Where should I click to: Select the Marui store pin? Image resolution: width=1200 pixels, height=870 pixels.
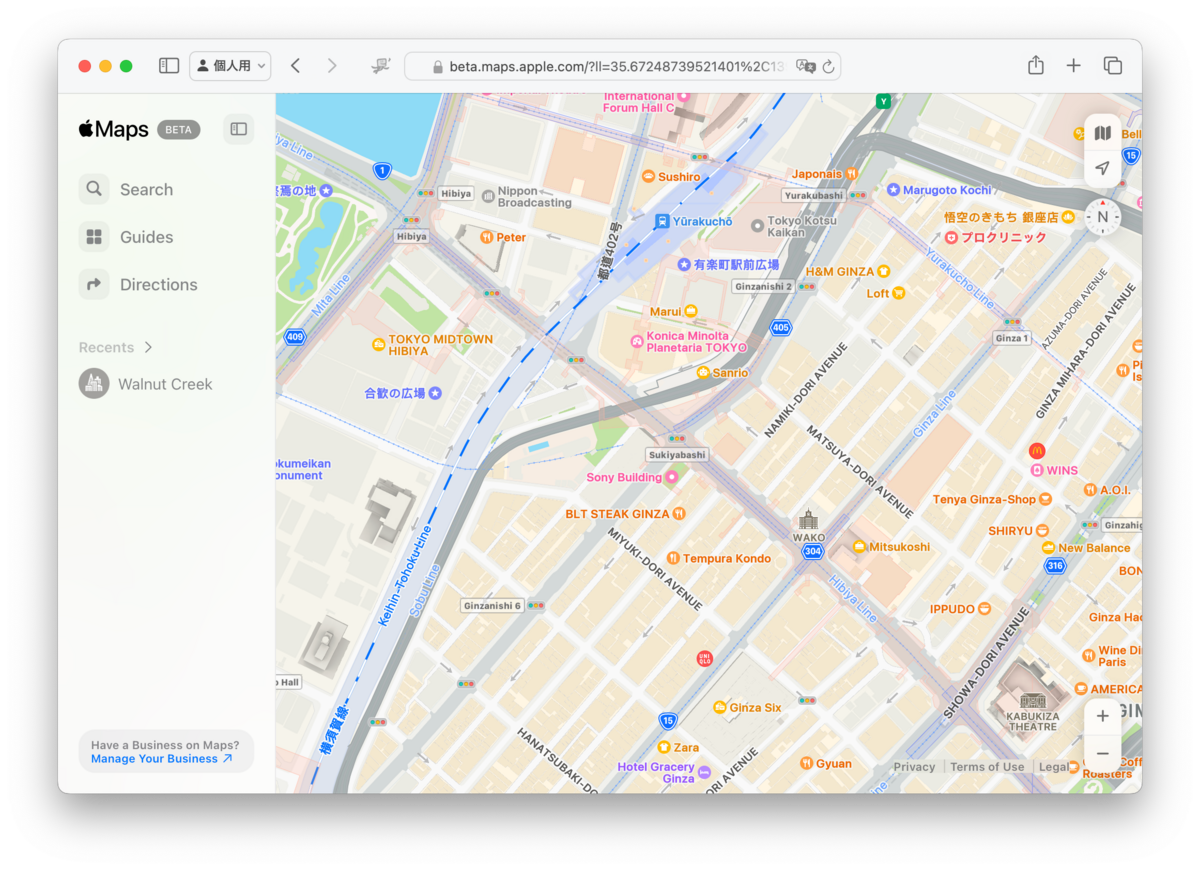tap(690, 311)
